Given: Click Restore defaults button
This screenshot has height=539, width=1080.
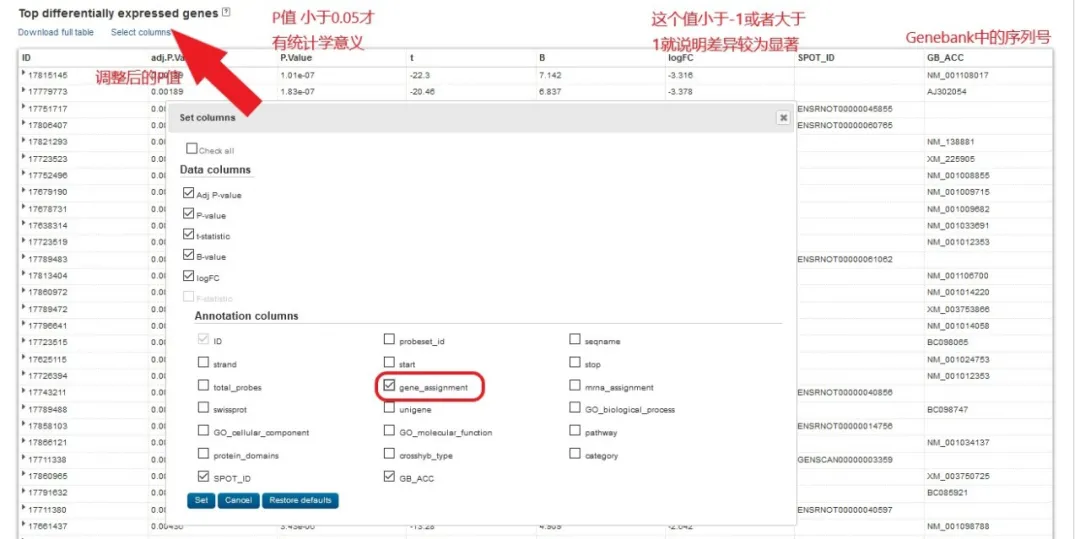Looking at the screenshot, I should coord(300,500).
